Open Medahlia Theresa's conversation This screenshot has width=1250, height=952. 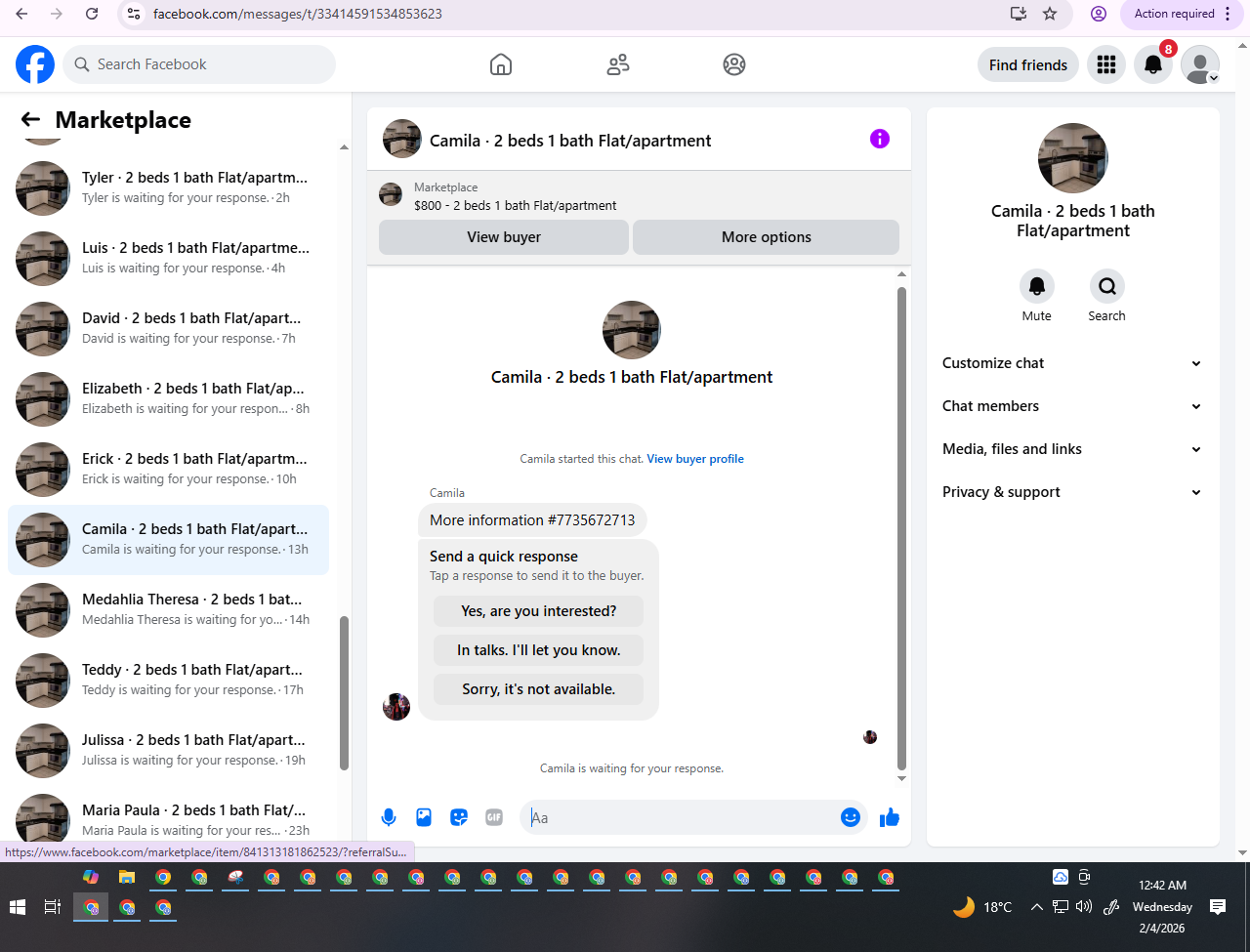[168, 610]
